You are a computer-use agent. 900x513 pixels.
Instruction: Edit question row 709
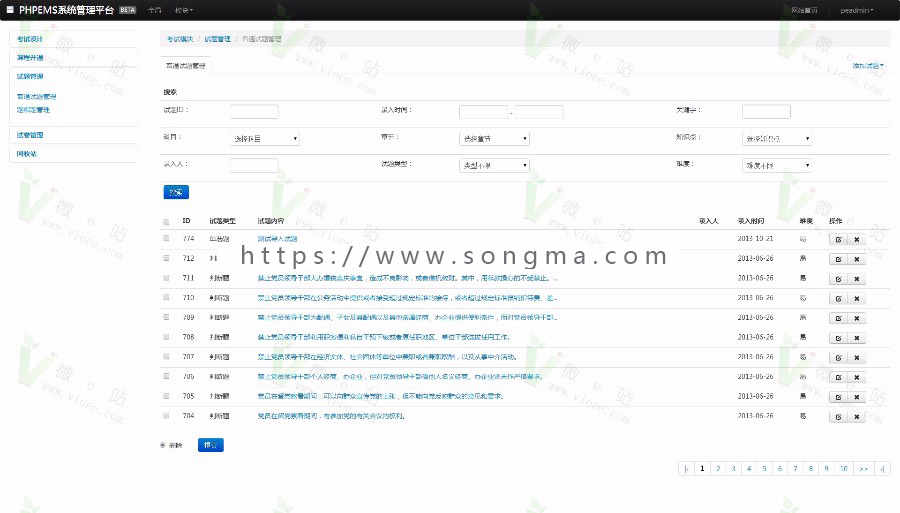point(838,318)
